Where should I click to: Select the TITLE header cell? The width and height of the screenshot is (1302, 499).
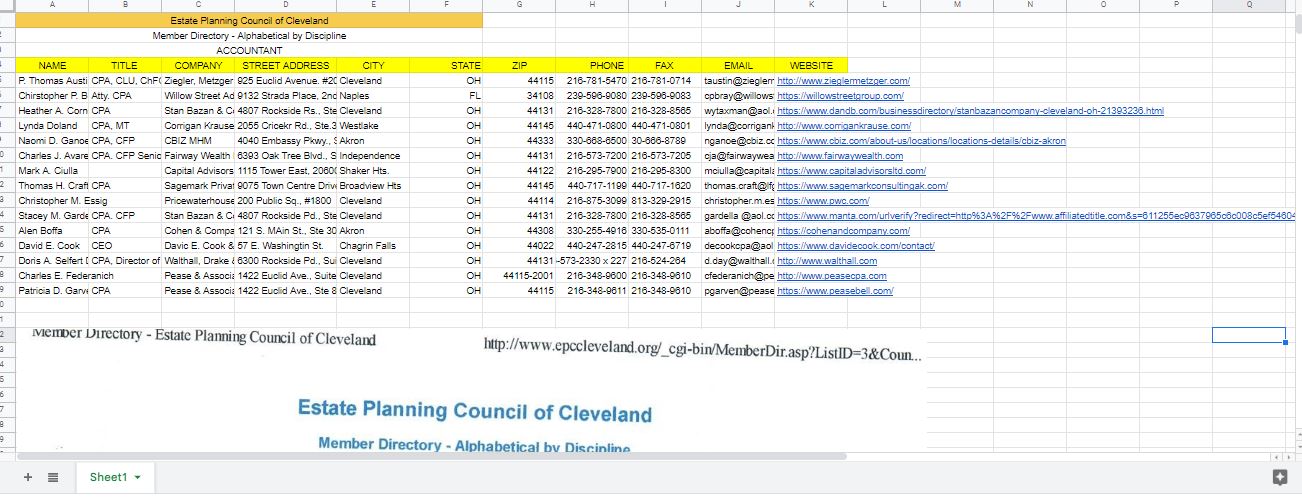[125, 65]
